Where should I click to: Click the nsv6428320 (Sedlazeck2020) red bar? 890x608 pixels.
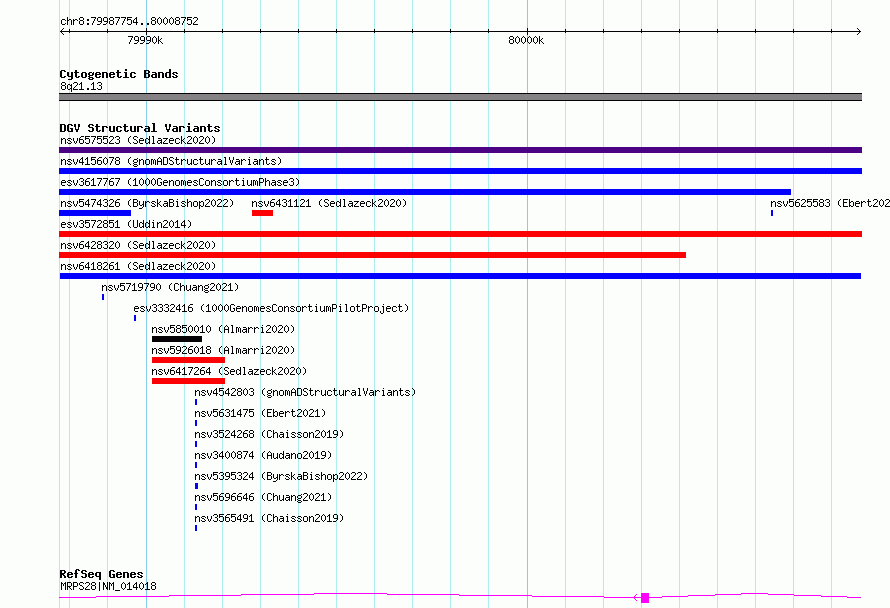pyautogui.click(x=372, y=255)
